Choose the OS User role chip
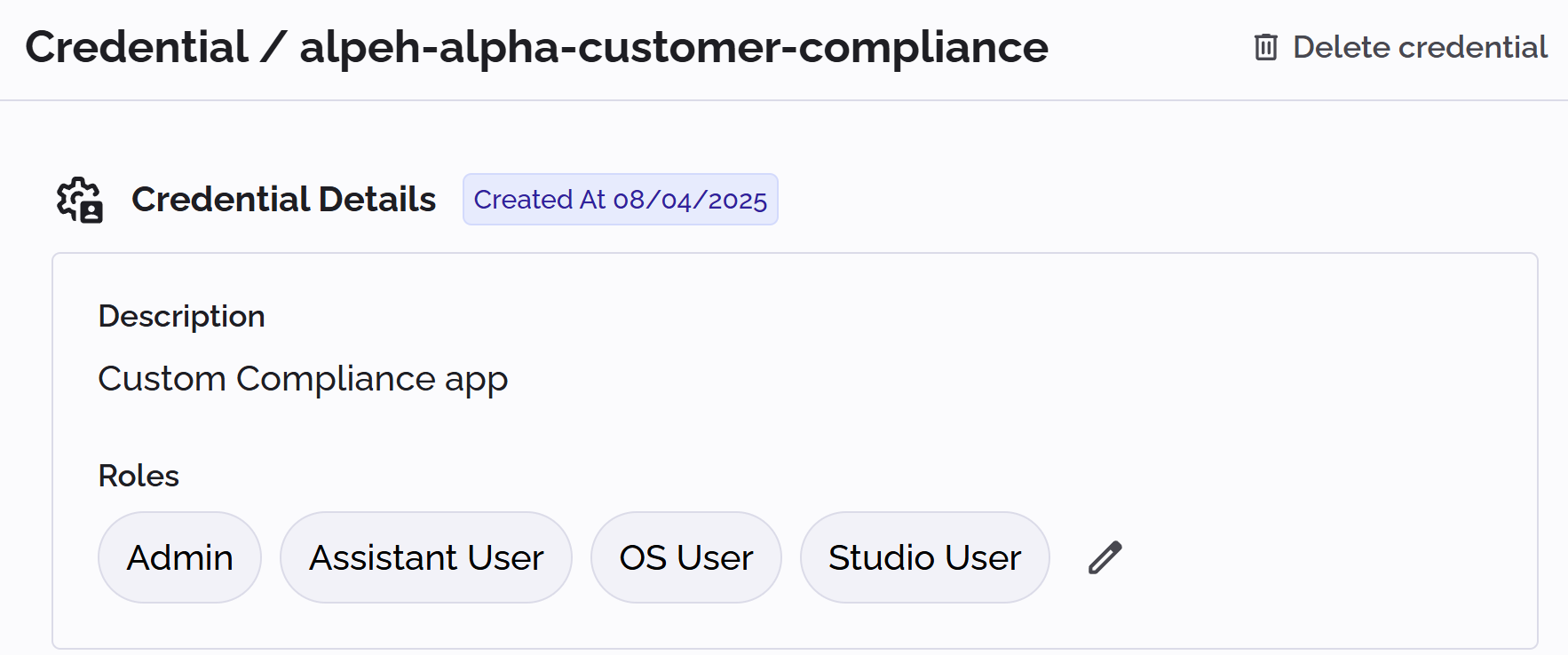 (x=686, y=557)
